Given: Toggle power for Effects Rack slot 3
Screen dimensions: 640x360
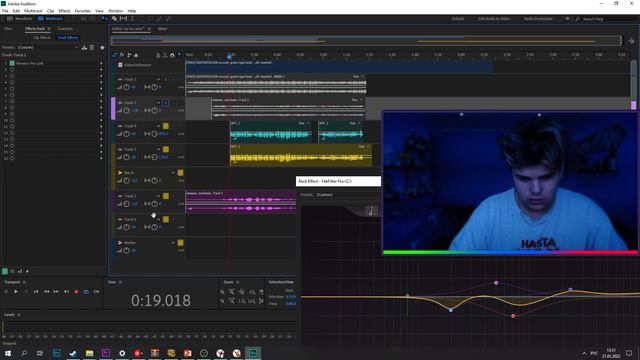Looking at the screenshot, I should pyautogui.click(x=12, y=76).
